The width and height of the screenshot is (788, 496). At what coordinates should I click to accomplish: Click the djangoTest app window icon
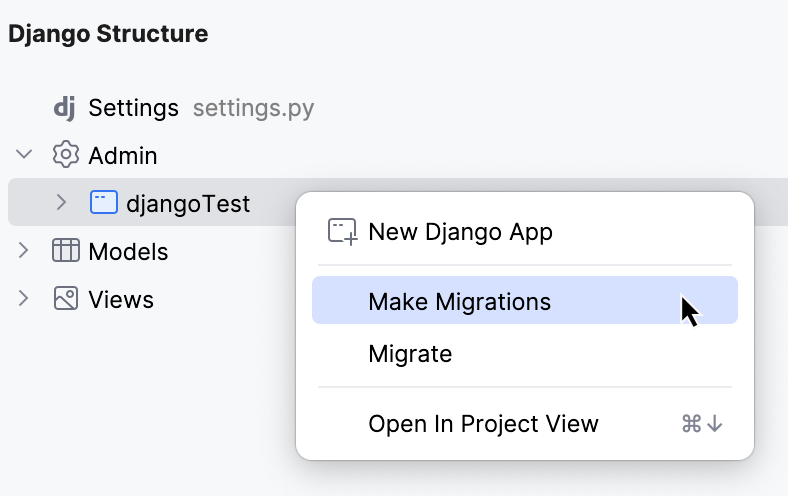103,203
